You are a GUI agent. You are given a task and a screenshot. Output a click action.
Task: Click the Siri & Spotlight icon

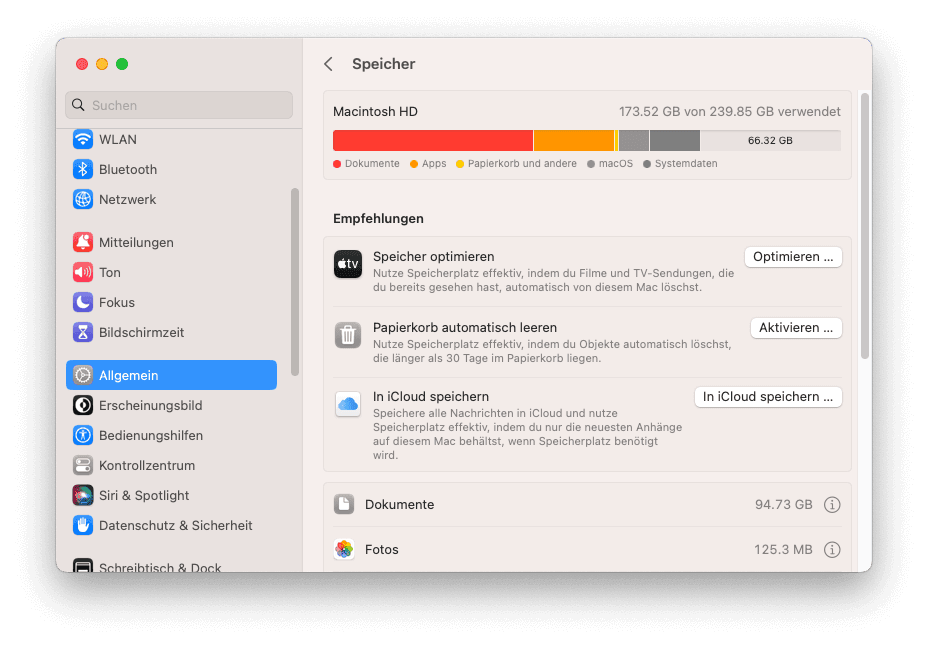pyautogui.click(x=83, y=496)
